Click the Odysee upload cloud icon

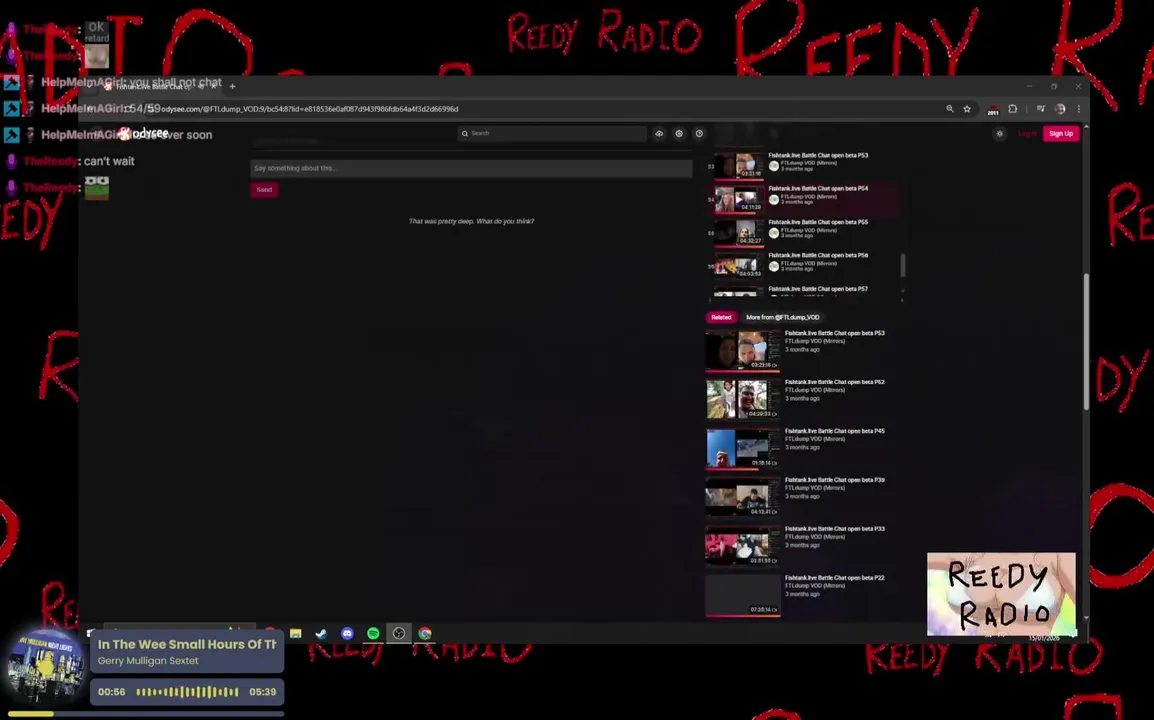[659, 133]
